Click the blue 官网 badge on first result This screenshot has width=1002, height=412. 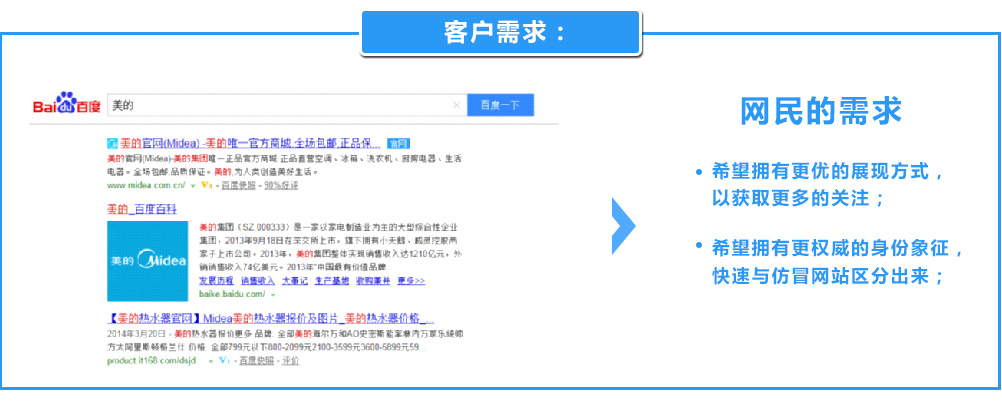pos(400,143)
